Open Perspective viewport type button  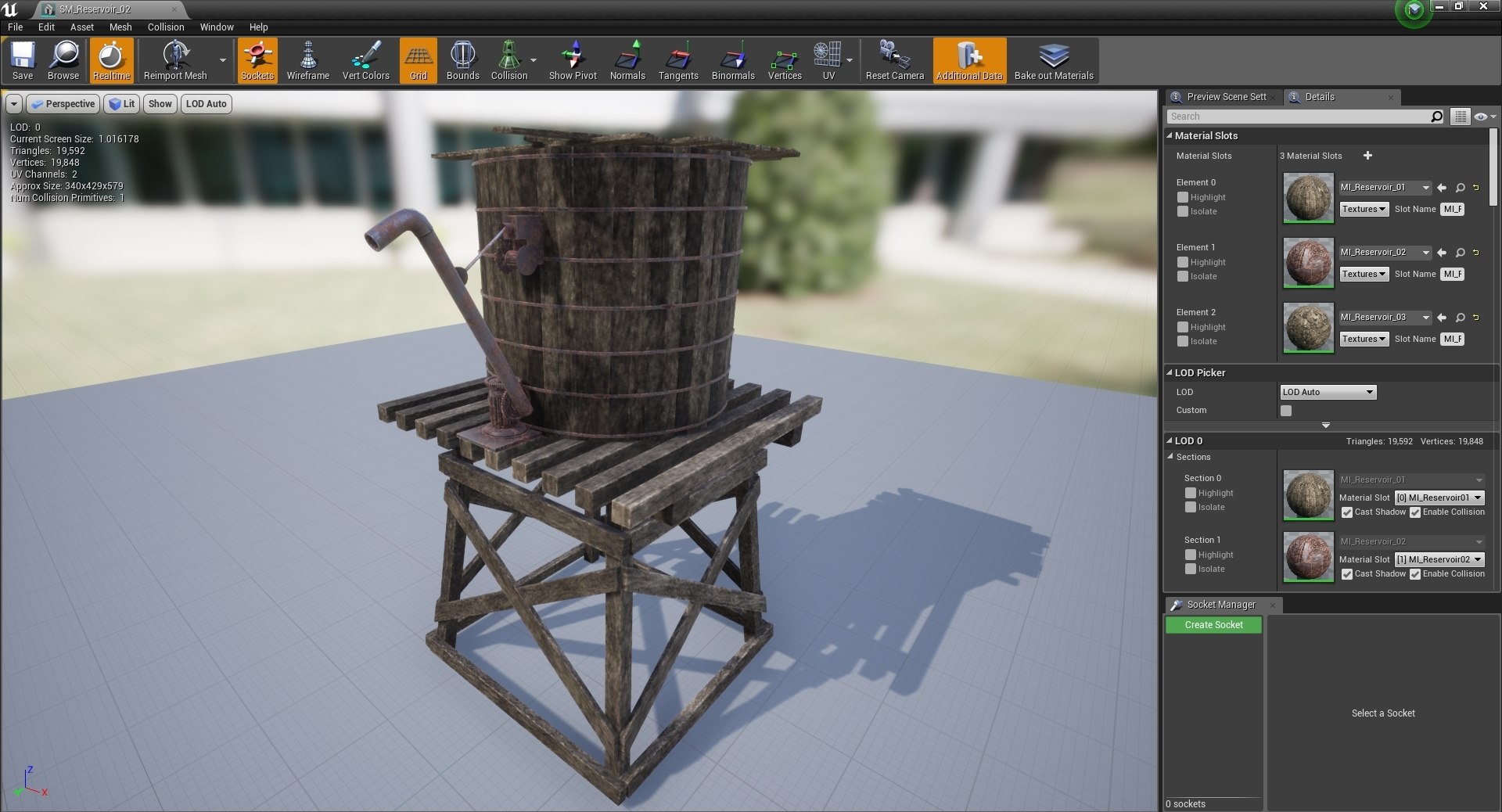point(63,104)
